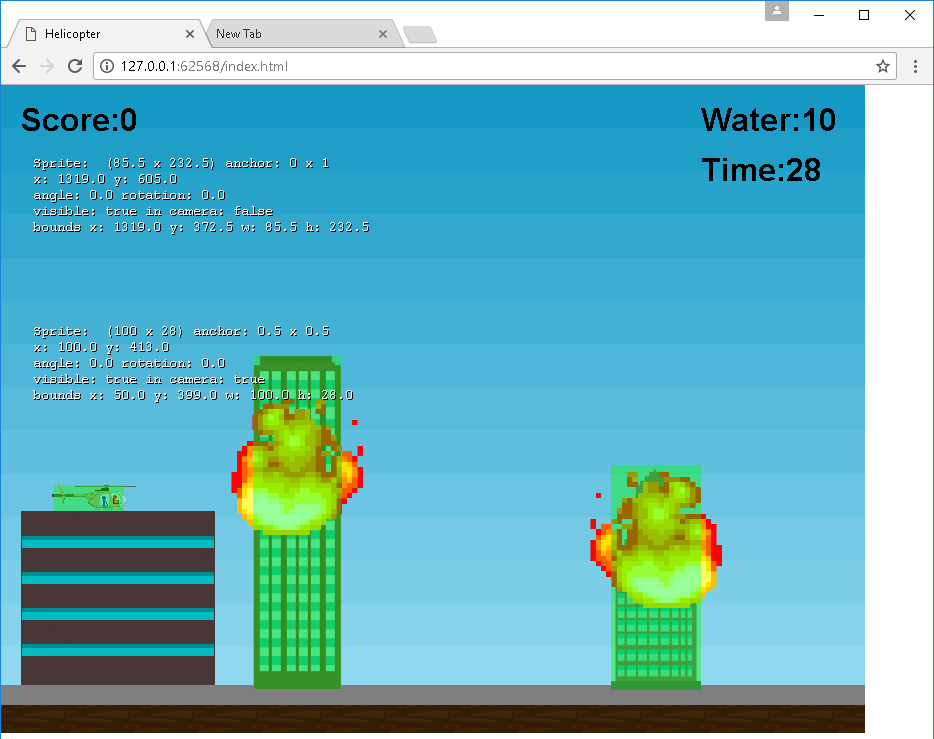Open the Chrome user profile button
The height and width of the screenshot is (739, 934).
[777, 12]
